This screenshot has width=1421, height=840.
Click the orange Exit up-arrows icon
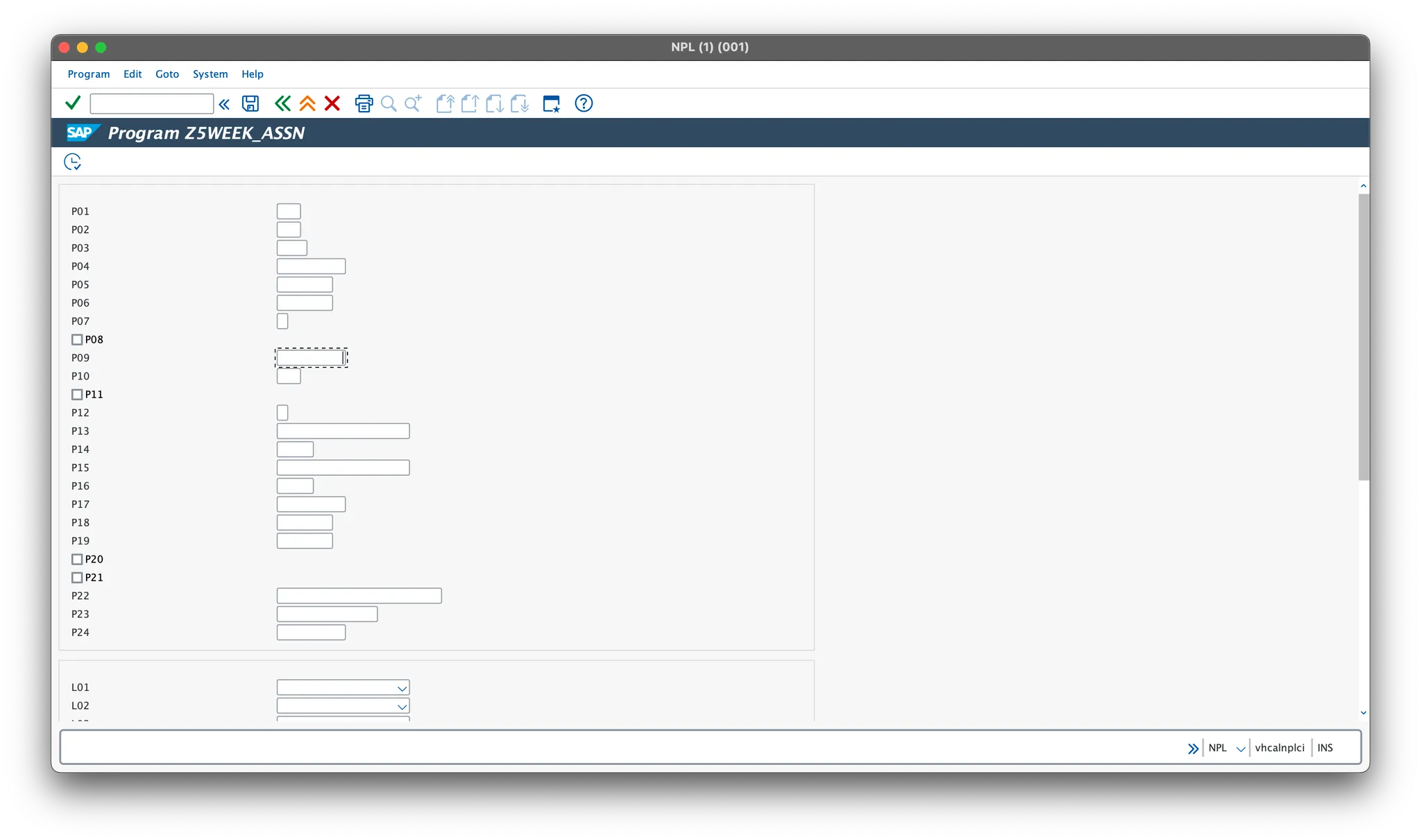click(307, 103)
